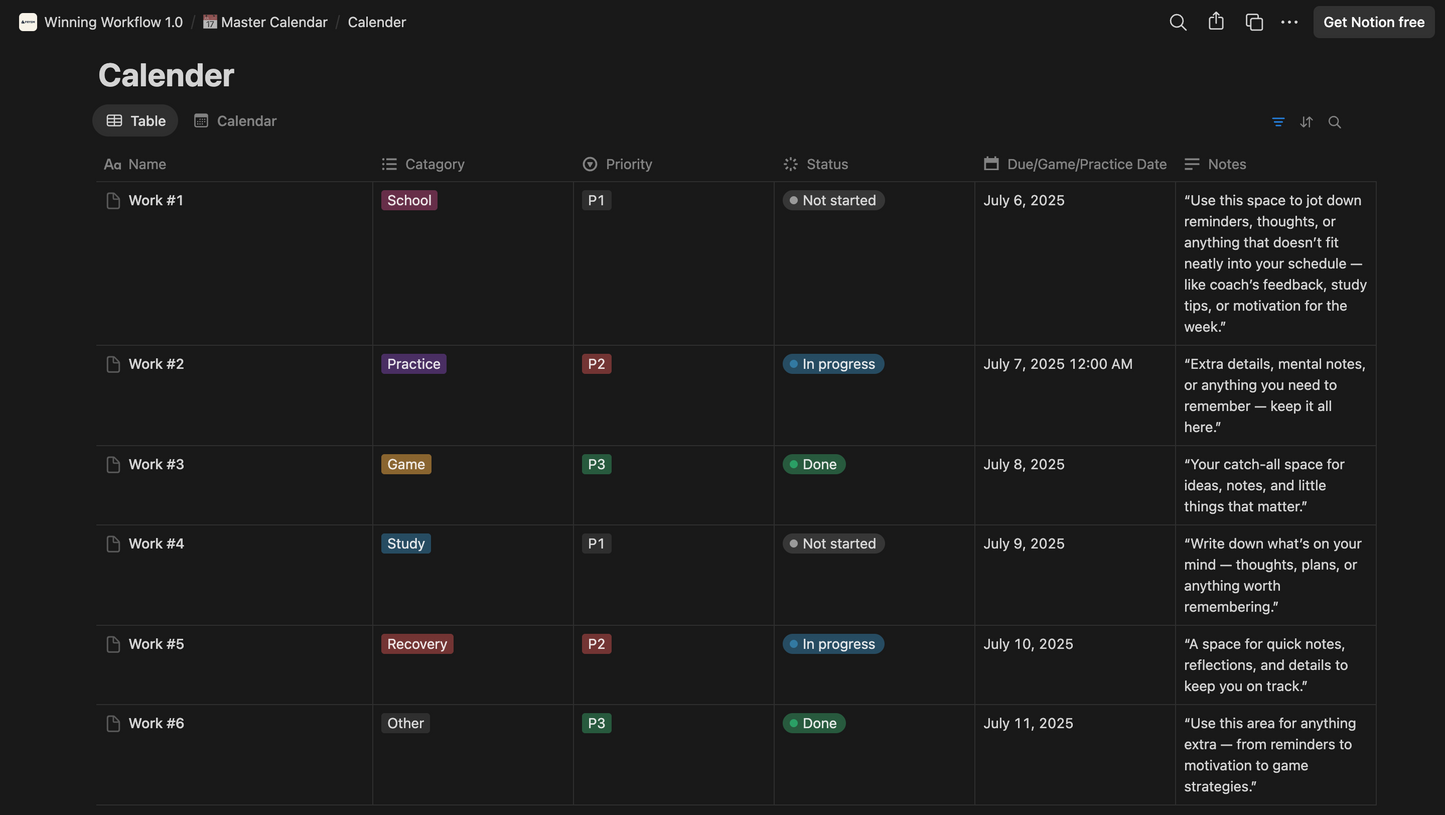Click the share icon in top bar
The image size is (1445, 815).
(1216, 22)
